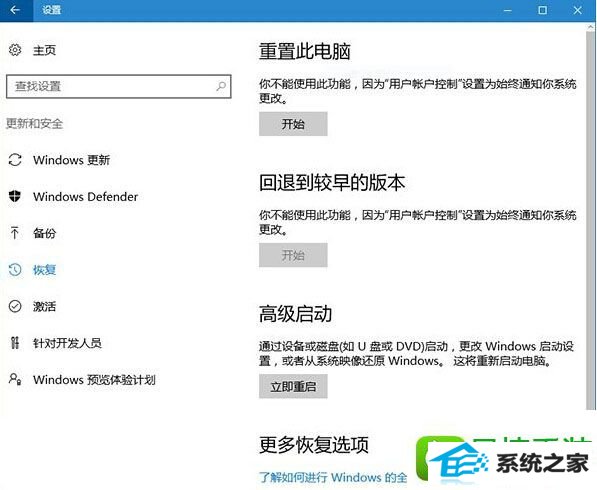
Task: Minimize the 设置 window
Action: 508,10
